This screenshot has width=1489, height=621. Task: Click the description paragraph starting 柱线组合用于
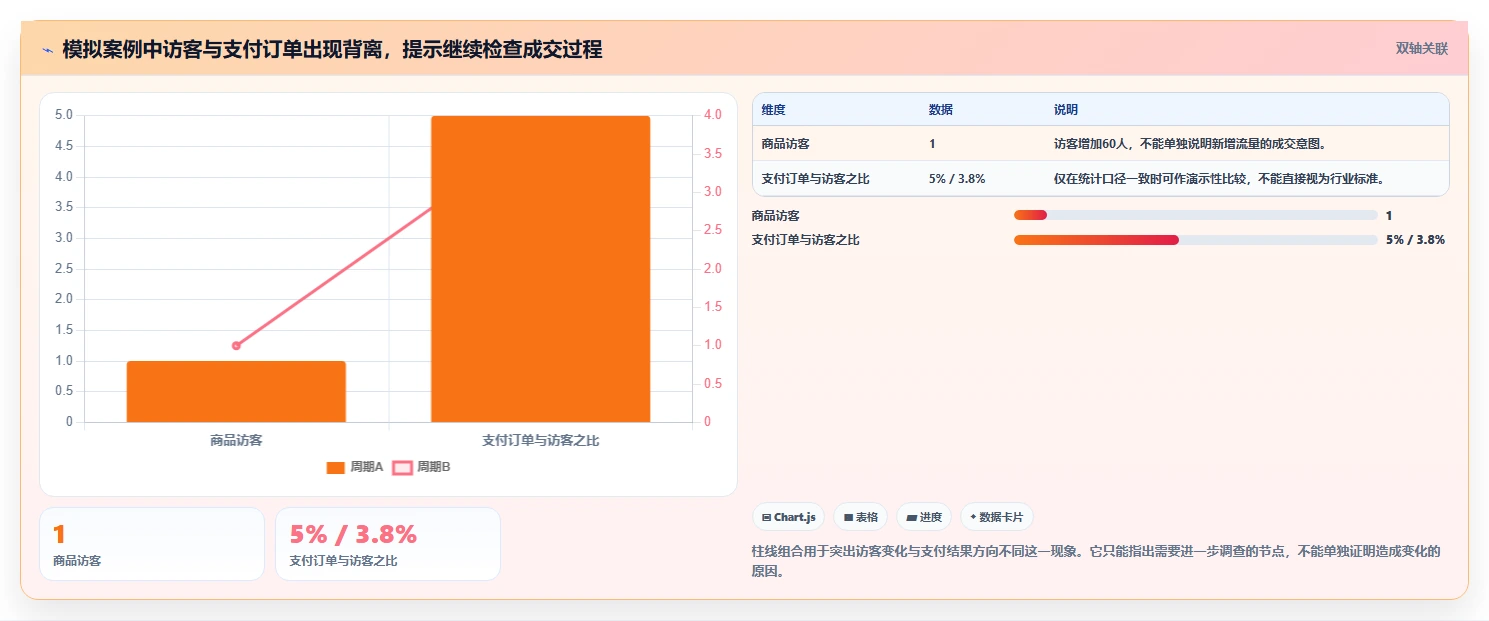click(x=1096, y=561)
